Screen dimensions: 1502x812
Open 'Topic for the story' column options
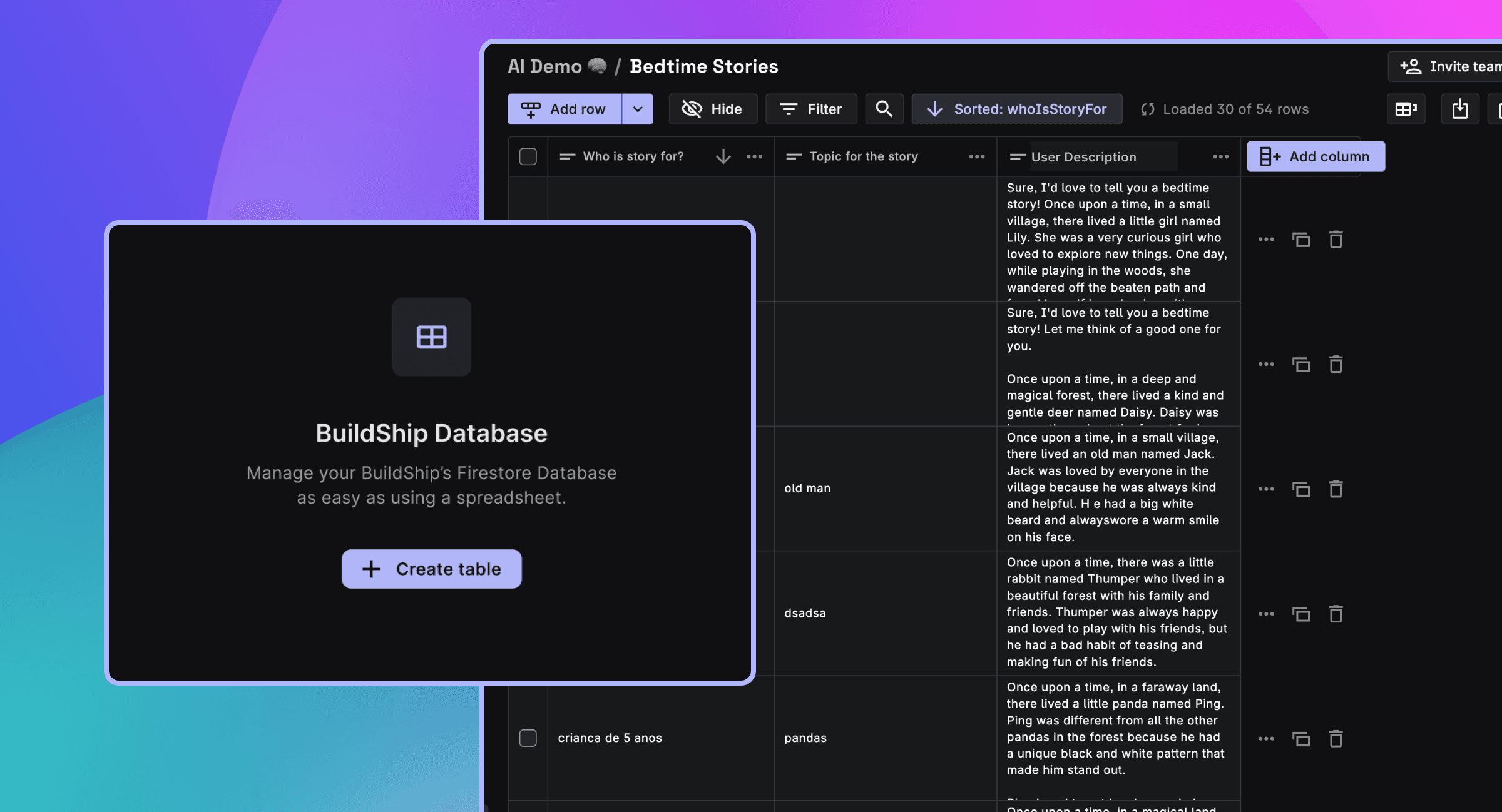(x=976, y=156)
